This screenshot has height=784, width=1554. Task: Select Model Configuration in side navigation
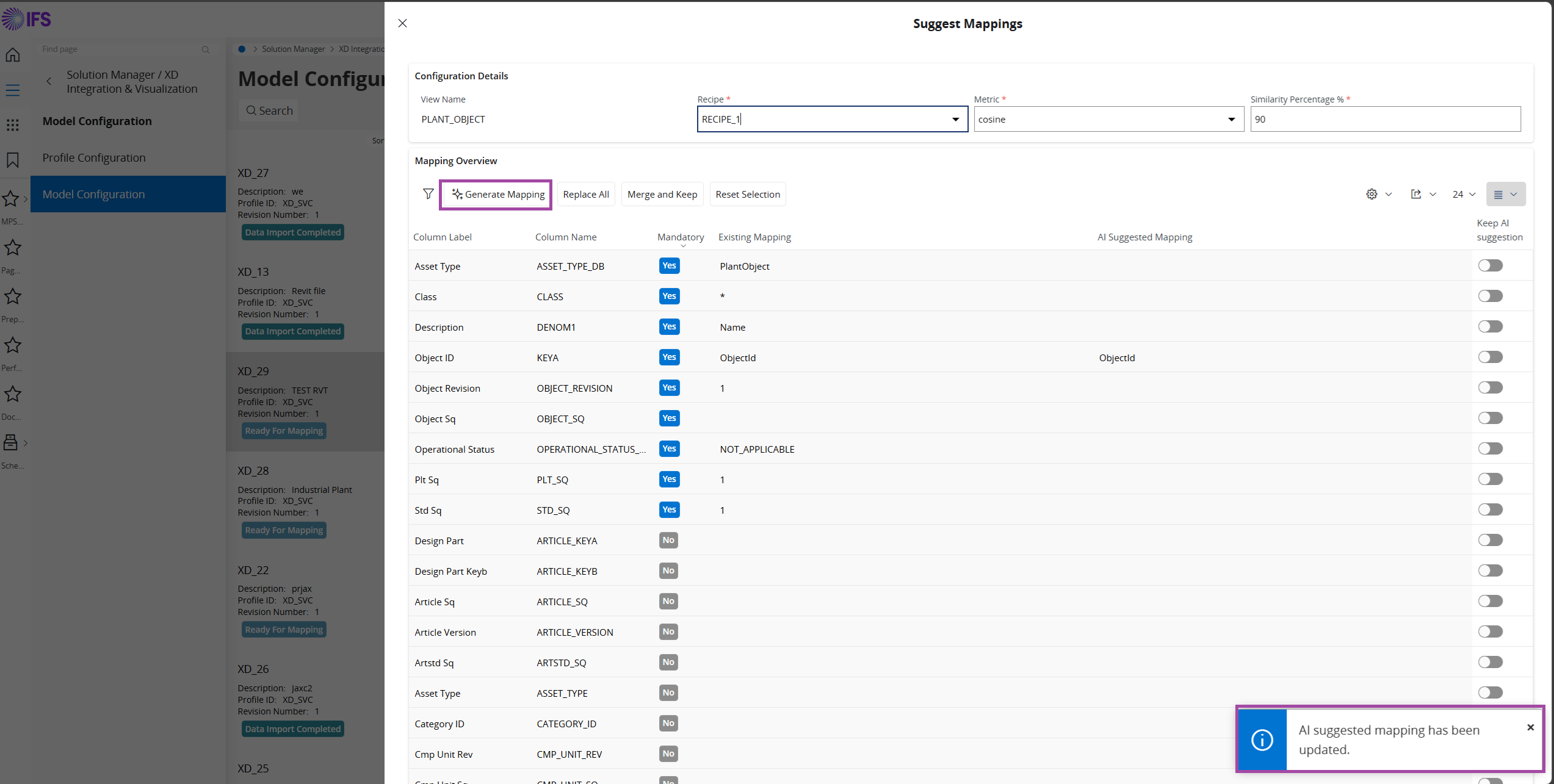[x=94, y=194]
